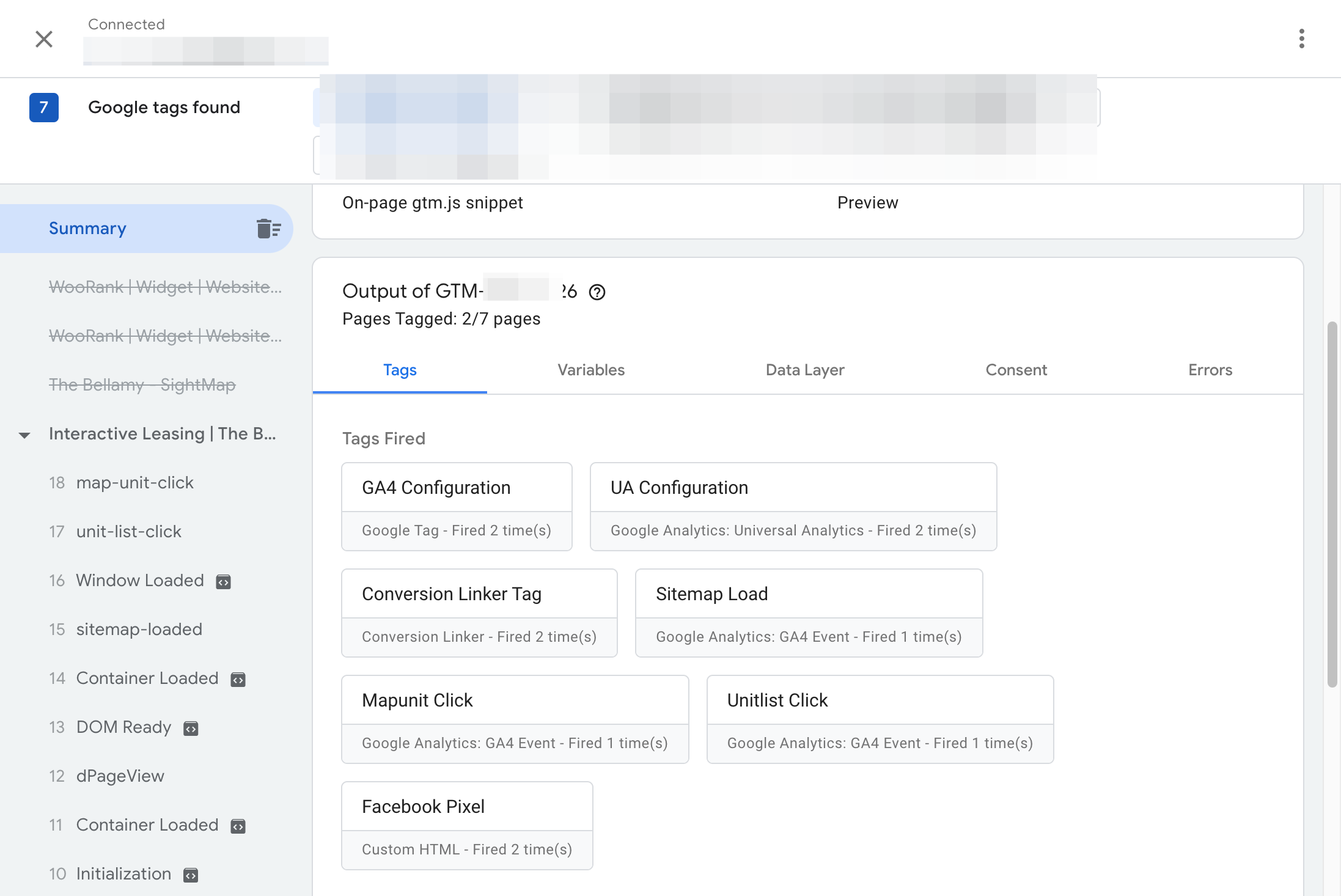Image resolution: width=1341 pixels, height=896 pixels.
Task: Select Summary in the sidebar
Action: click(x=147, y=229)
